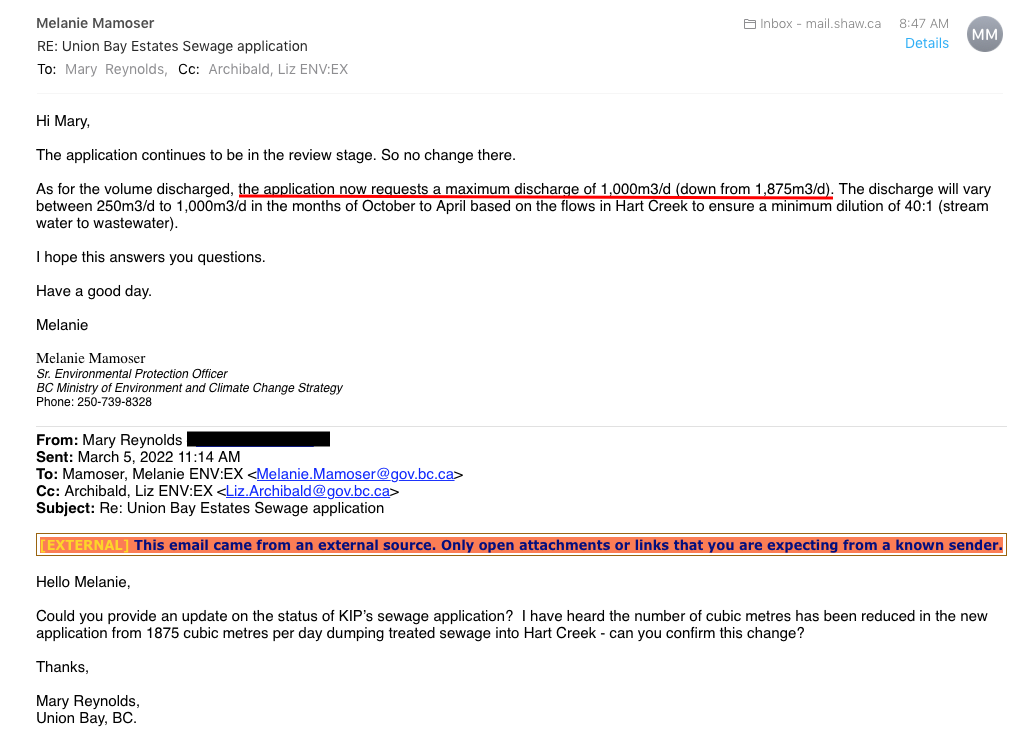Click the Sent: March 5, 2022 date line
1030x756 pixels.
[x=138, y=457]
